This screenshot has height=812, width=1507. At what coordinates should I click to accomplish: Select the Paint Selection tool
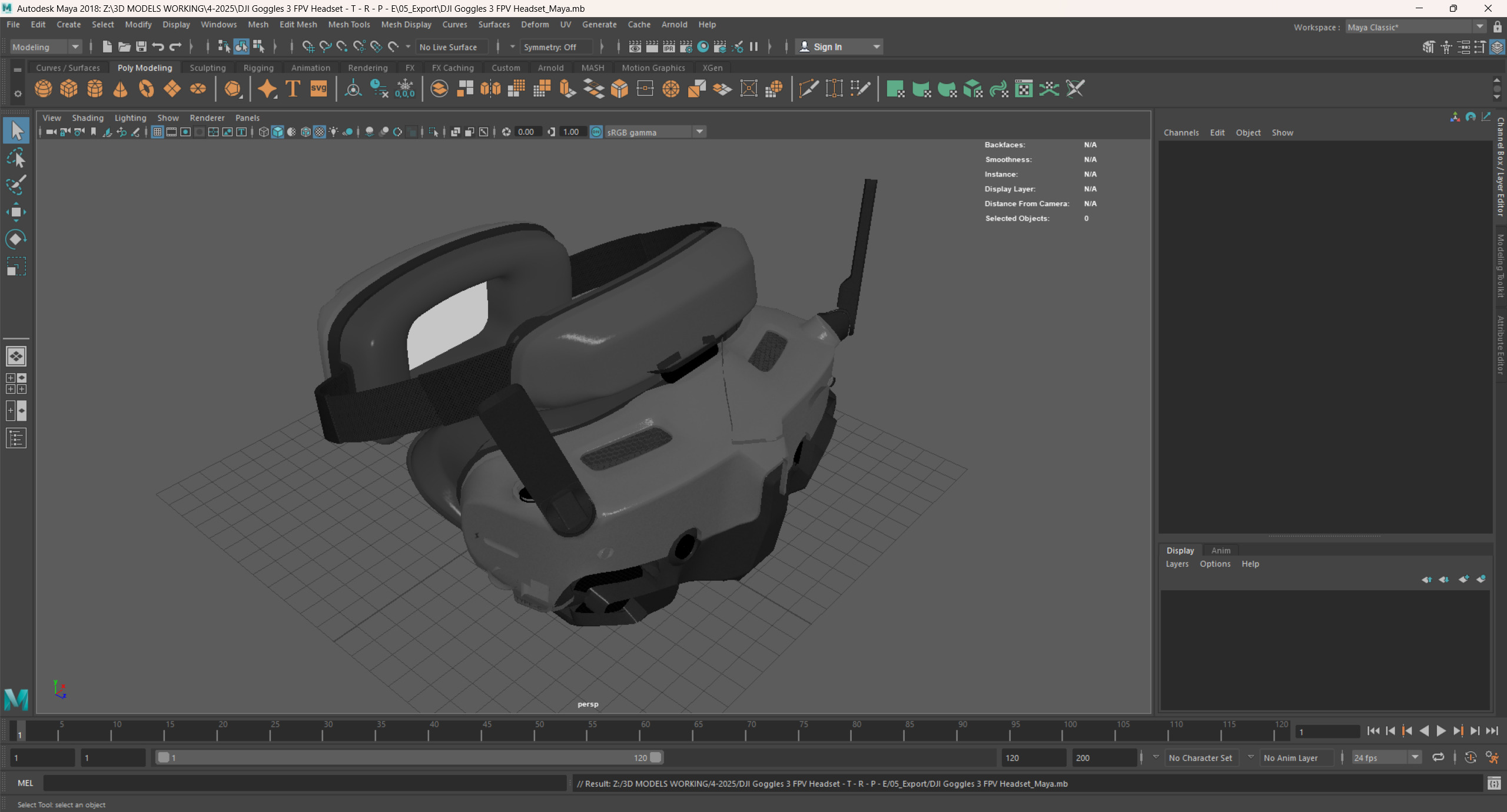click(16, 185)
